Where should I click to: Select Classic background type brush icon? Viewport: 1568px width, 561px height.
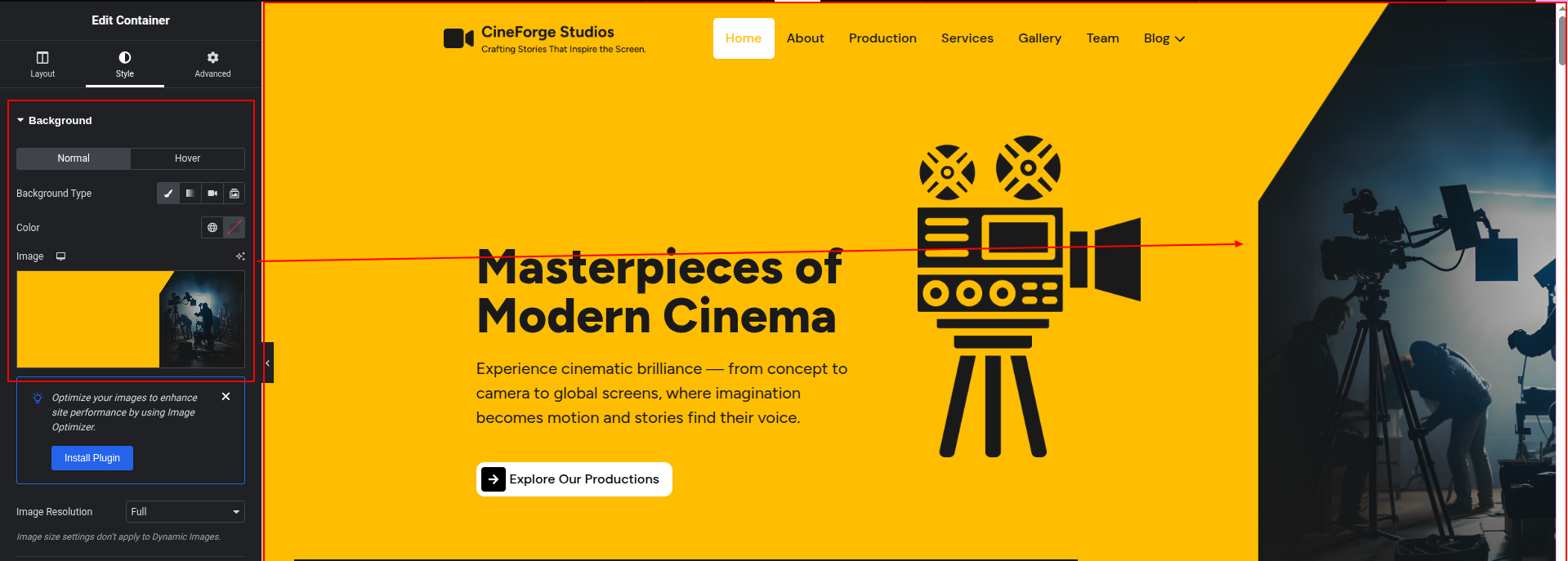[x=168, y=194]
